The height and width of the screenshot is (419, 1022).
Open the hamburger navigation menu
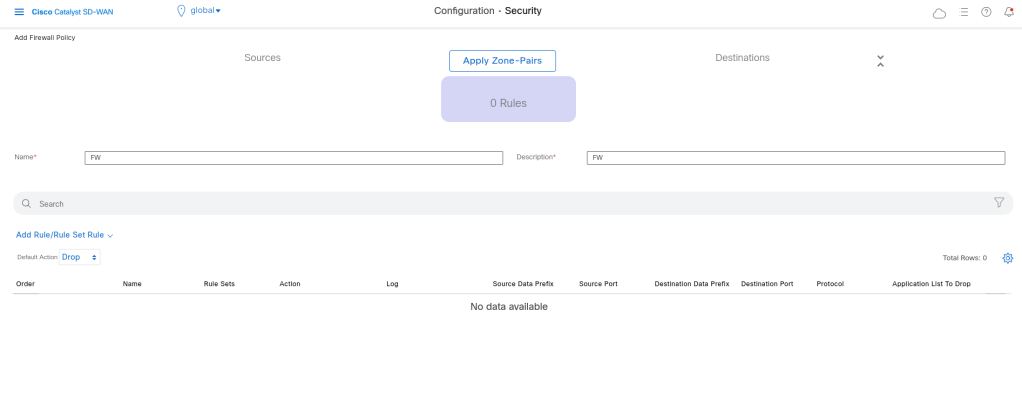click(19, 11)
